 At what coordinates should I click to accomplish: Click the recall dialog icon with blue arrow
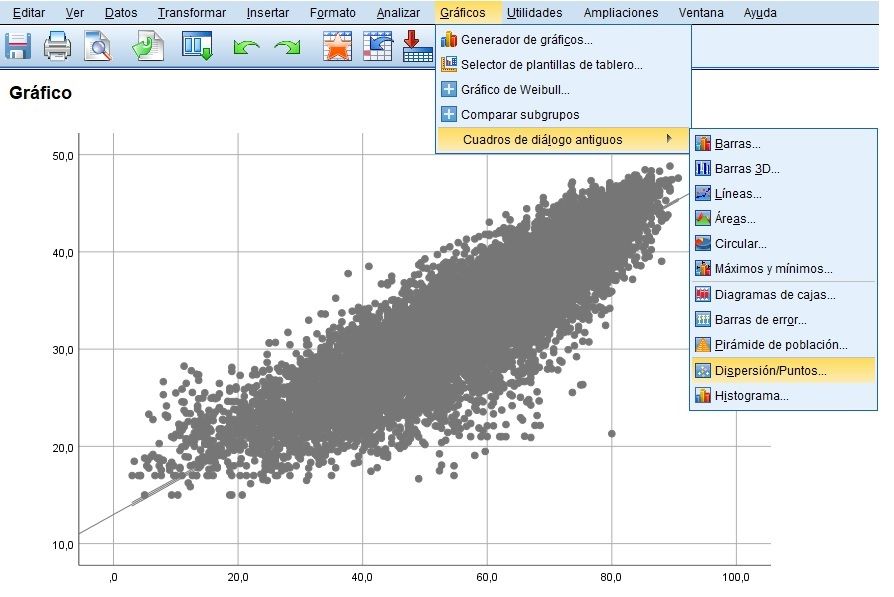[x=377, y=46]
